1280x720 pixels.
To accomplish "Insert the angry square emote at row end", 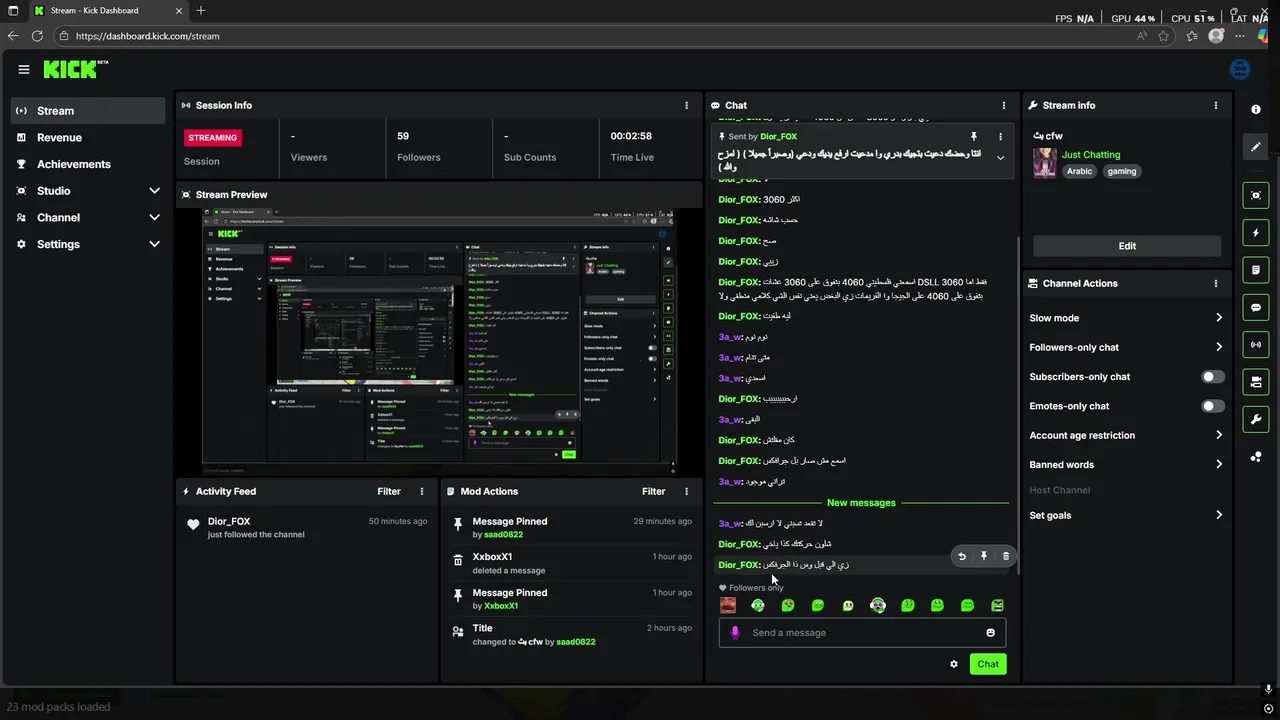I will point(997,605).
